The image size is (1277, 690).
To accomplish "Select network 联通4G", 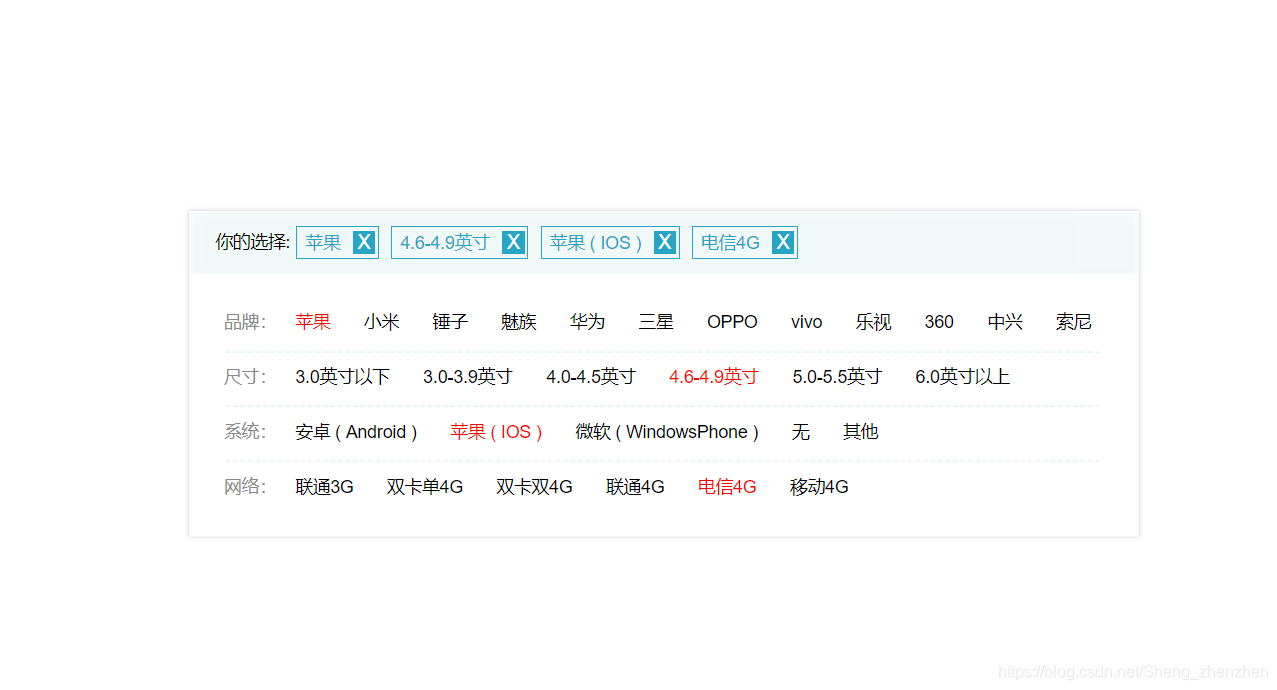I will (635, 487).
